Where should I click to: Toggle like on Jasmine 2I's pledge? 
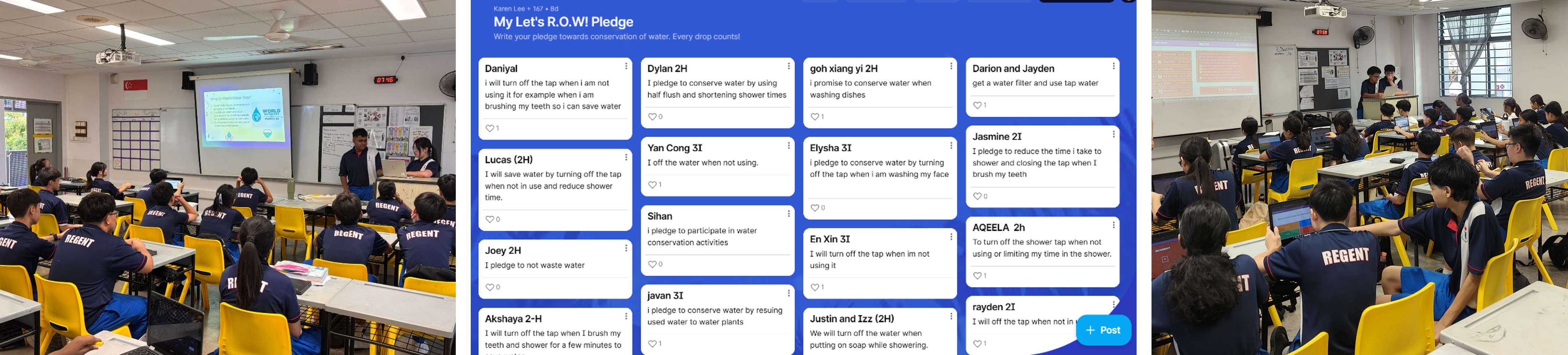point(977,197)
